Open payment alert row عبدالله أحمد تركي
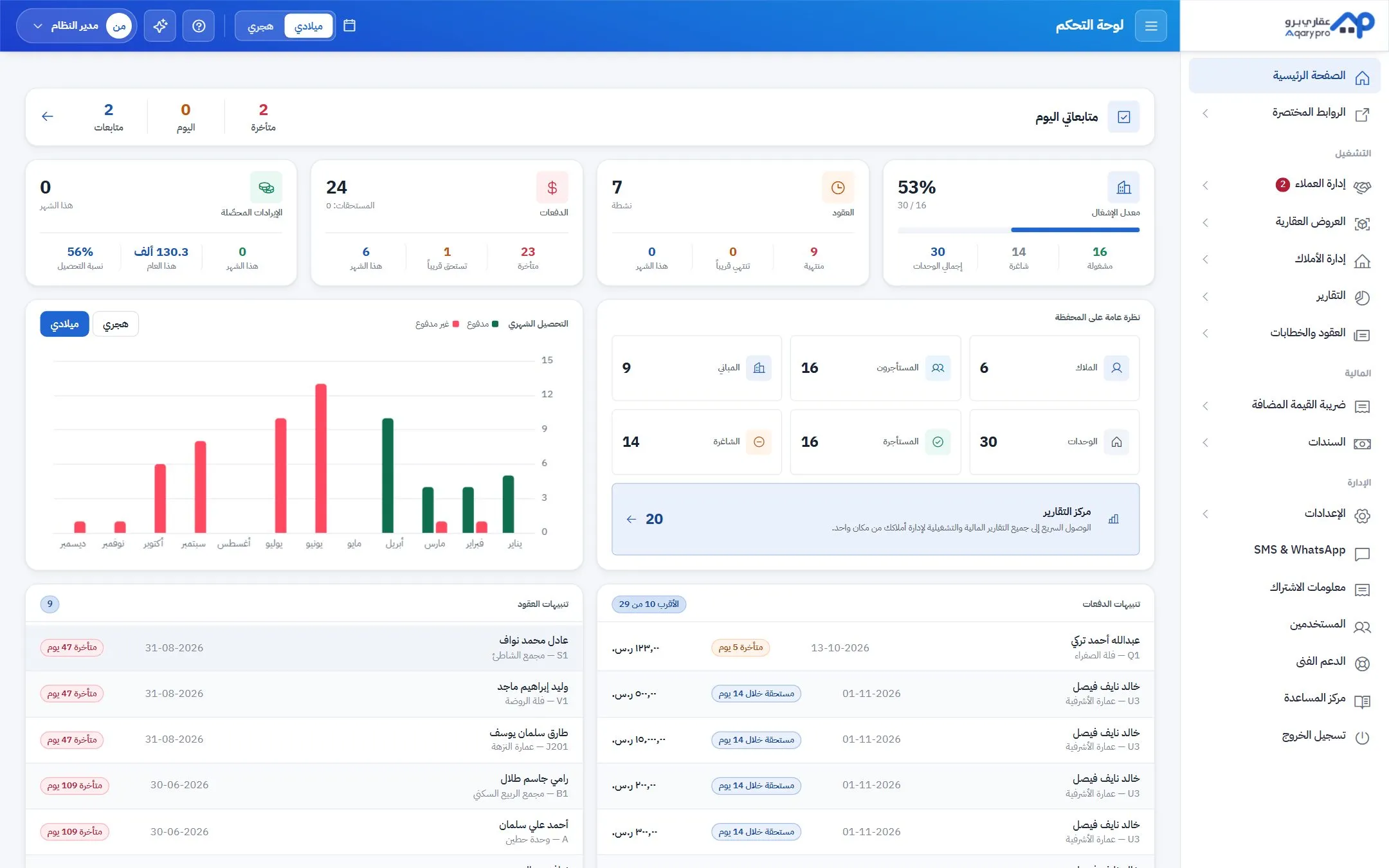The image size is (1389, 868). click(875, 647)
